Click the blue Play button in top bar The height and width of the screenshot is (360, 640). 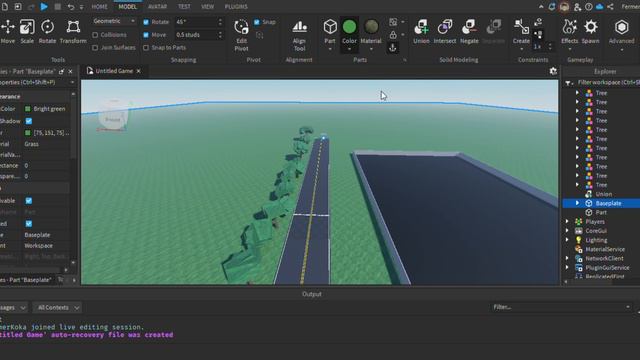tap(44, 7)
